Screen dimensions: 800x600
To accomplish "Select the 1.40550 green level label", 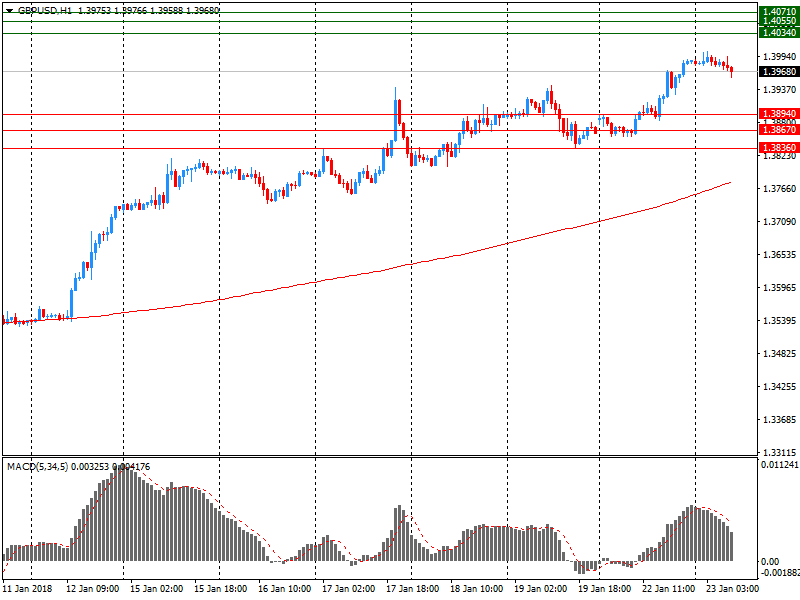I will [x=779, y=21].
